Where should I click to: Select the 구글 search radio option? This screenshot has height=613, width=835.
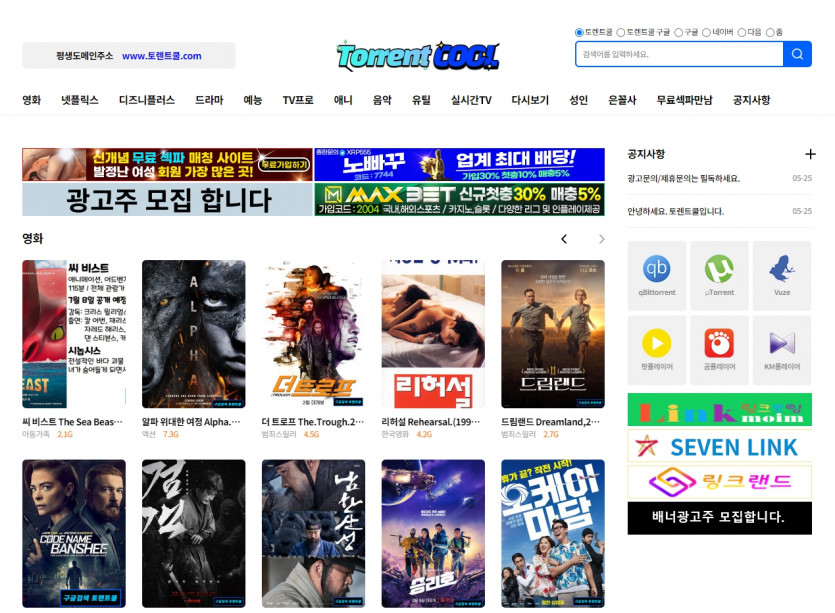pos(679,32)
